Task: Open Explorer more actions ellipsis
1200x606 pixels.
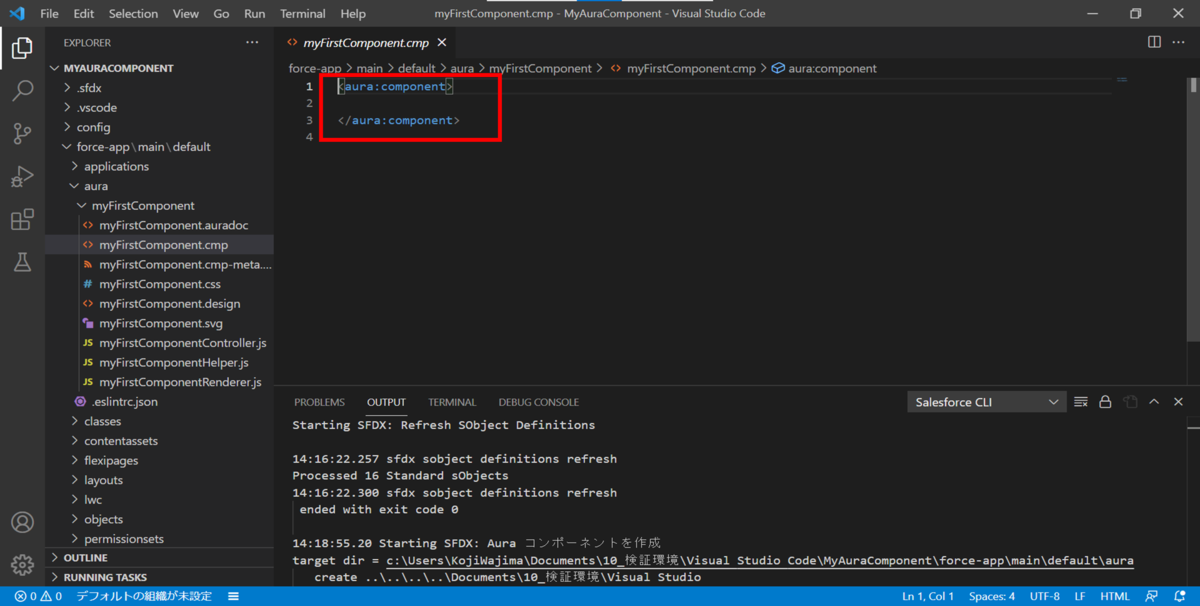Action: coord(252,43)
